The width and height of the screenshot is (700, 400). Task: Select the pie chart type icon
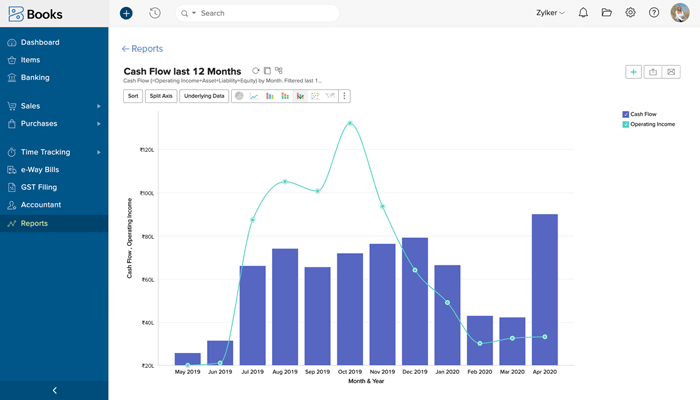238,96
